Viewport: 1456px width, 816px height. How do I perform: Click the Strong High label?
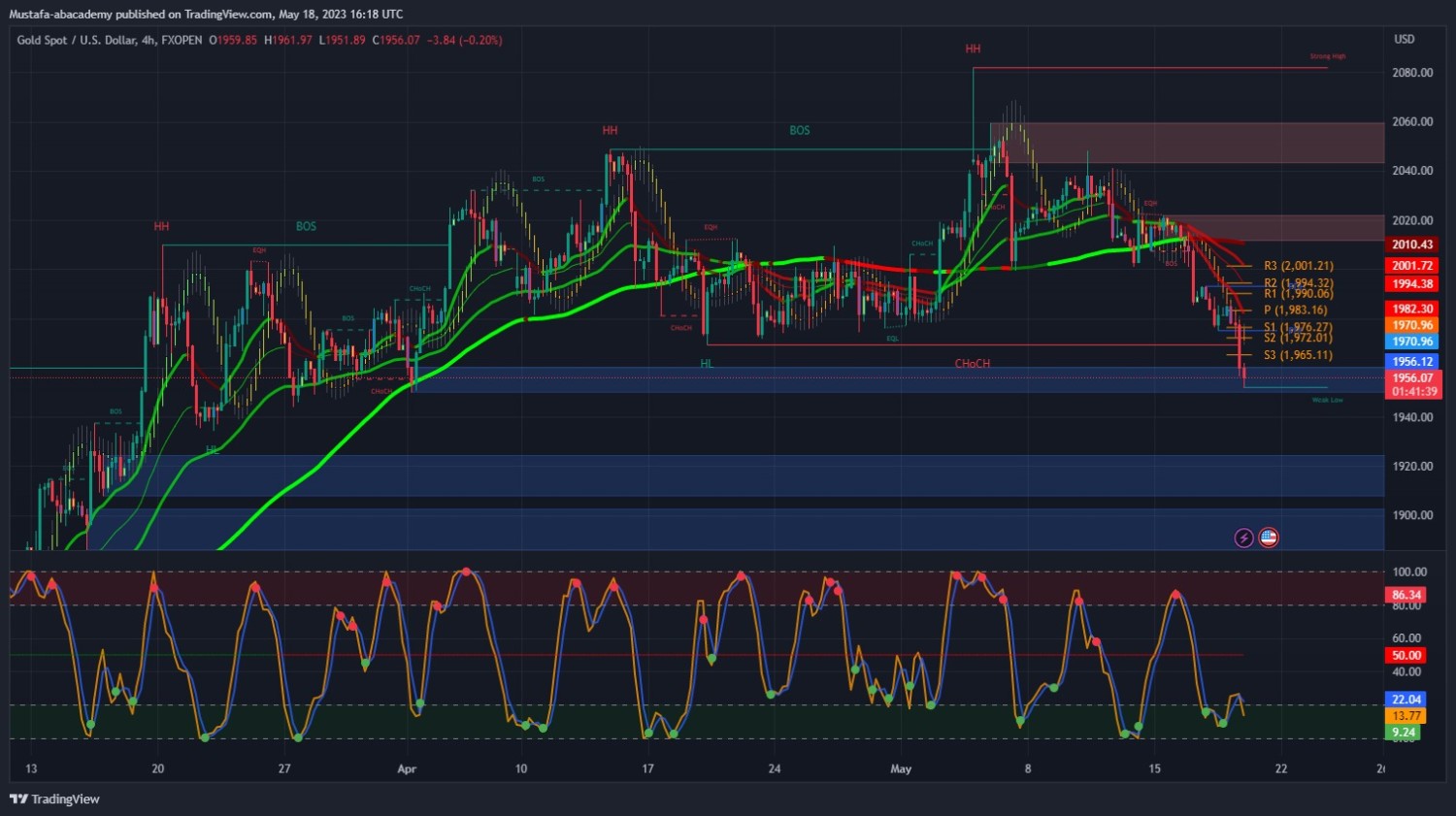(1328, 56)
